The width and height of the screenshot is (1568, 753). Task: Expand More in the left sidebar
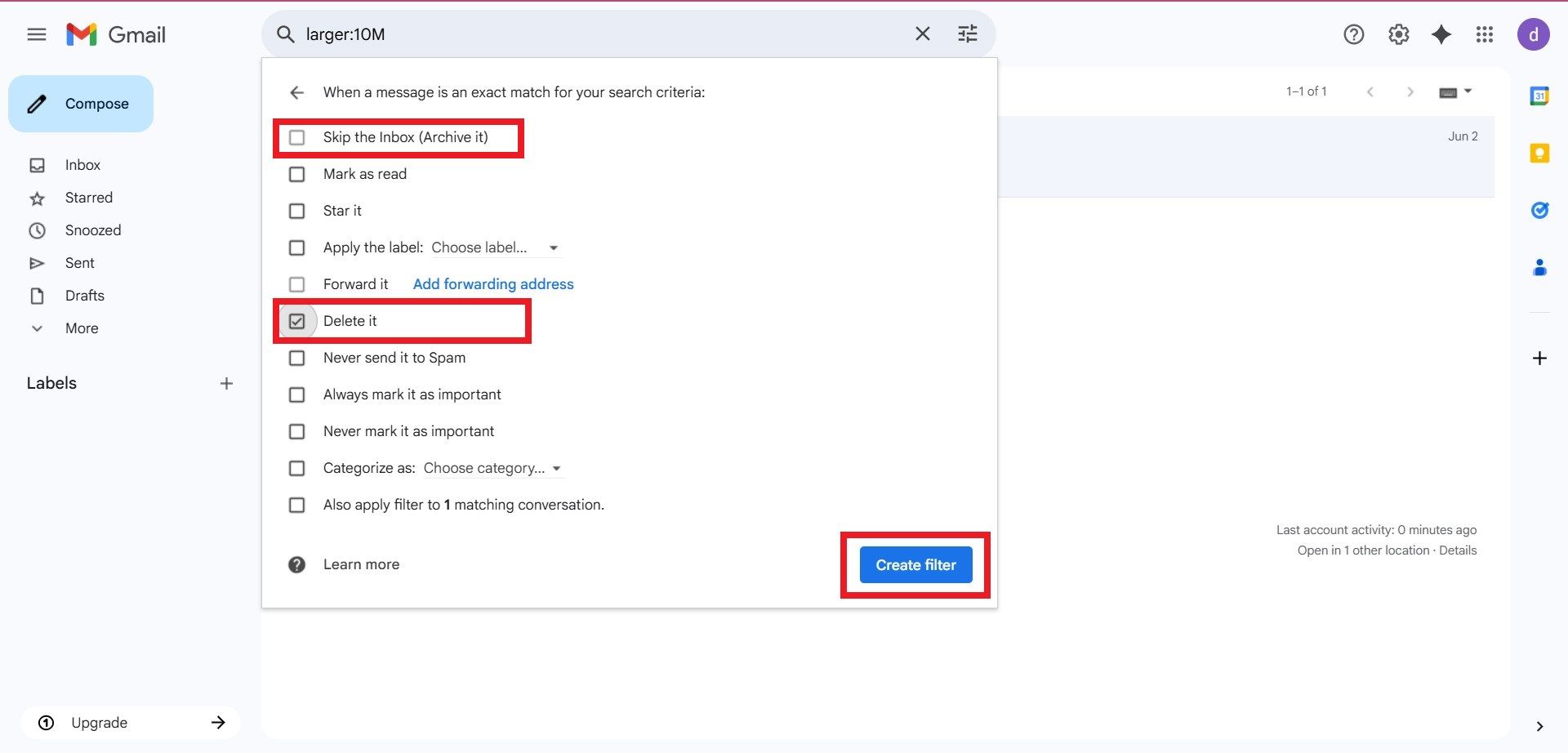(x=81, y=328)
